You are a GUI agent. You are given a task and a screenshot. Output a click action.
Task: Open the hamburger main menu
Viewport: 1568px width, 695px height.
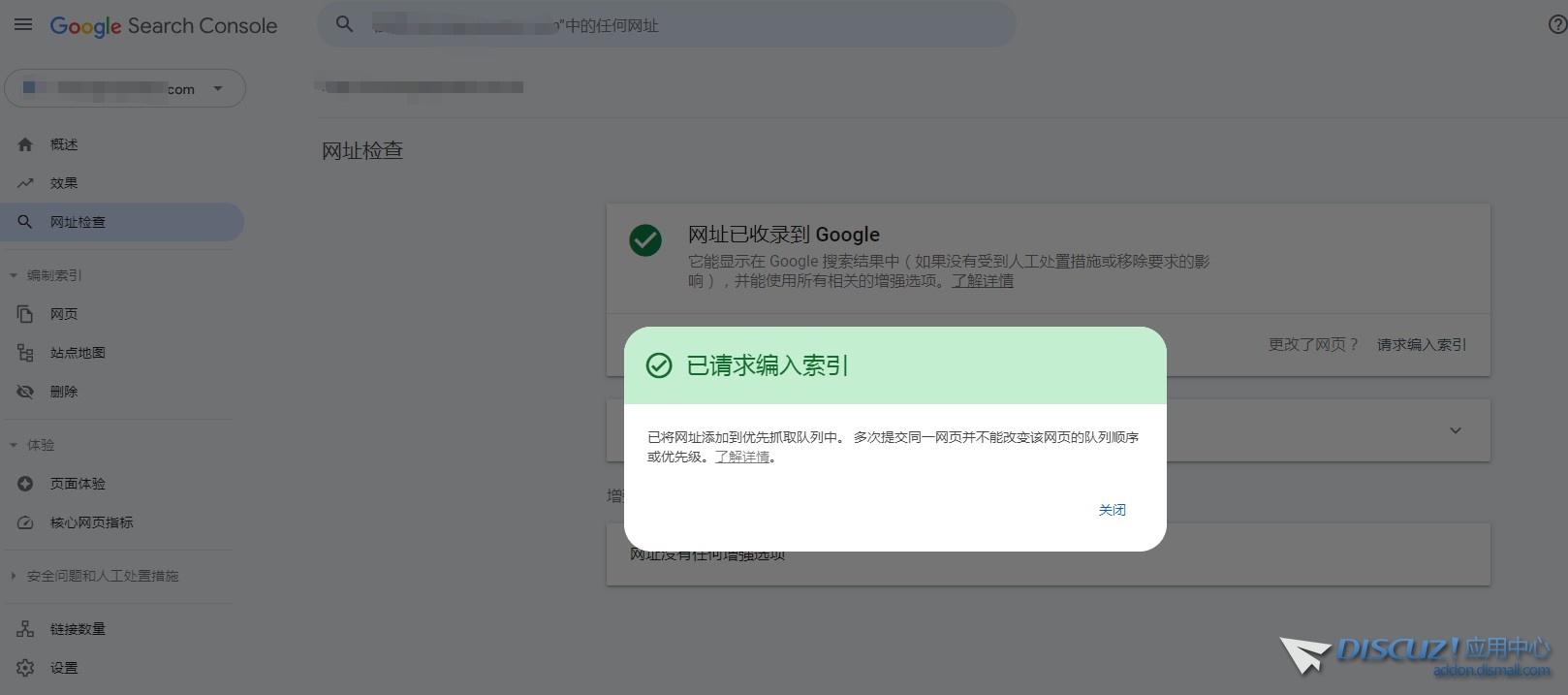[x=23, y=25]
